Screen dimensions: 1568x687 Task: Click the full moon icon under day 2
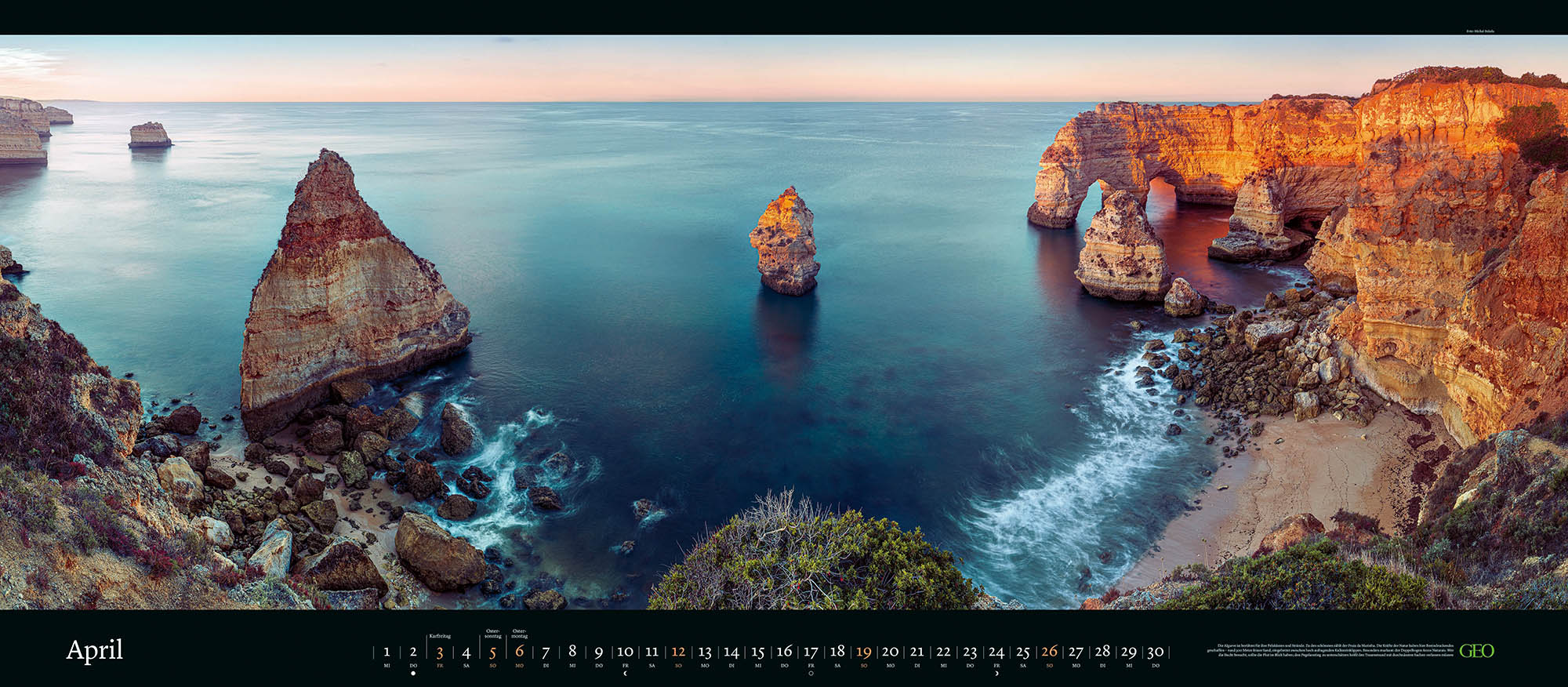tap(413, 673)
